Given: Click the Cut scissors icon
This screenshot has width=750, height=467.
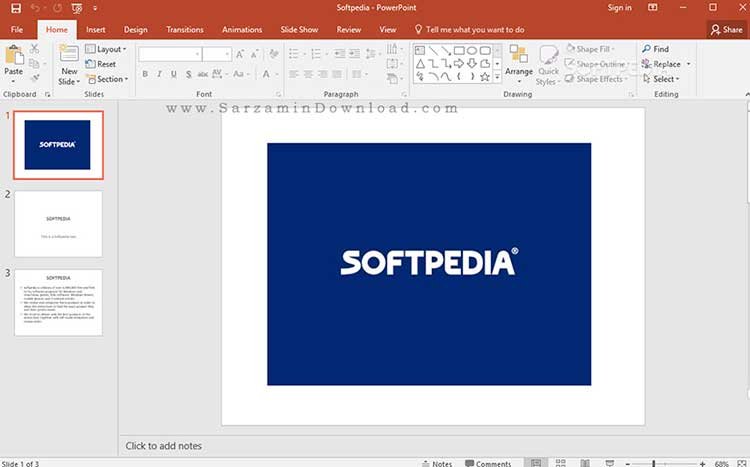Looking at the screenshot, I should (34, 48).
